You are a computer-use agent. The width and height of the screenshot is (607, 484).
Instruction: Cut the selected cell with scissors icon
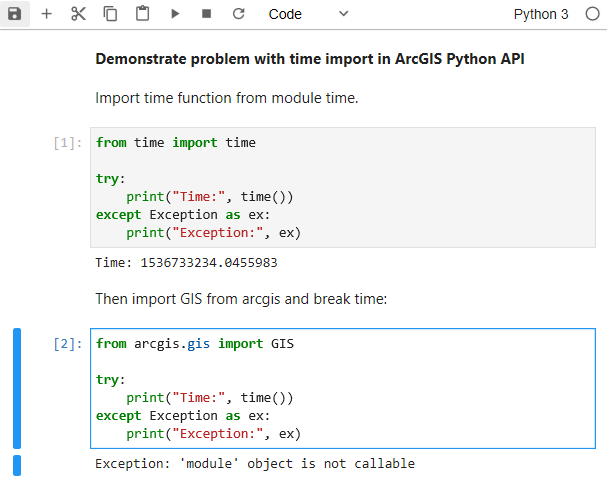pyautogui.click(x=78, y=14)
